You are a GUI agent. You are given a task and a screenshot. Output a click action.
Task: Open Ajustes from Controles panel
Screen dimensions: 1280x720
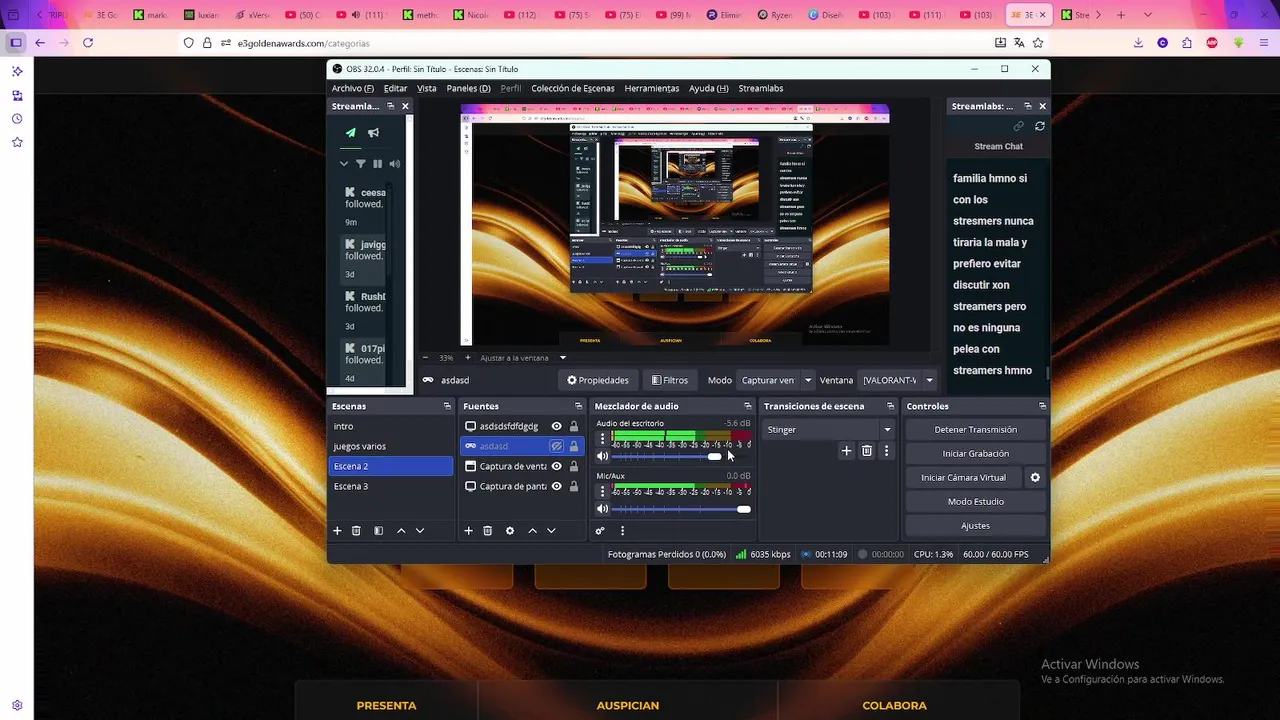[976, 526]
